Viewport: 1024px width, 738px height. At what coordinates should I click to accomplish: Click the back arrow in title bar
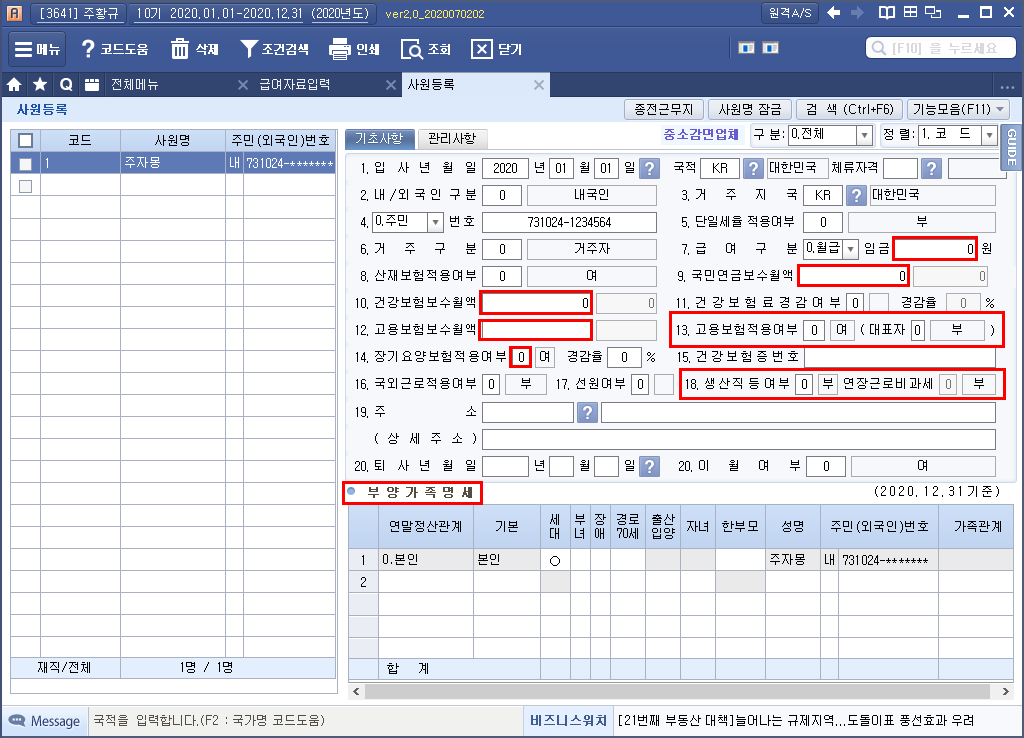tap(833, 12)
